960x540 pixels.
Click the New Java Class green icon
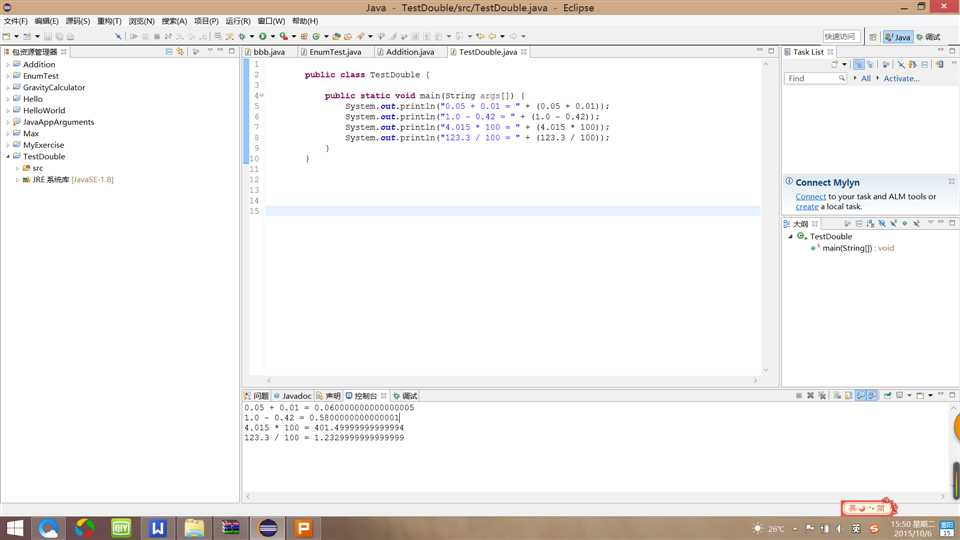click(316, 36)
